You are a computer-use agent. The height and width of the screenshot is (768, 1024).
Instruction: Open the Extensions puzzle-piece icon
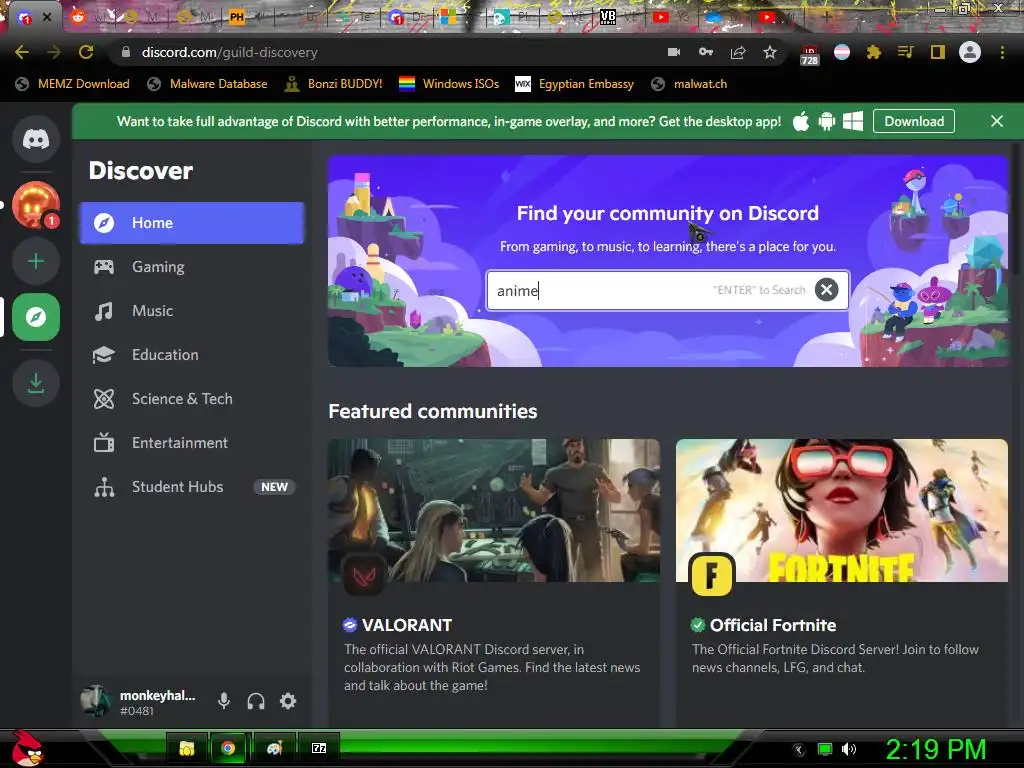[874, 52]
